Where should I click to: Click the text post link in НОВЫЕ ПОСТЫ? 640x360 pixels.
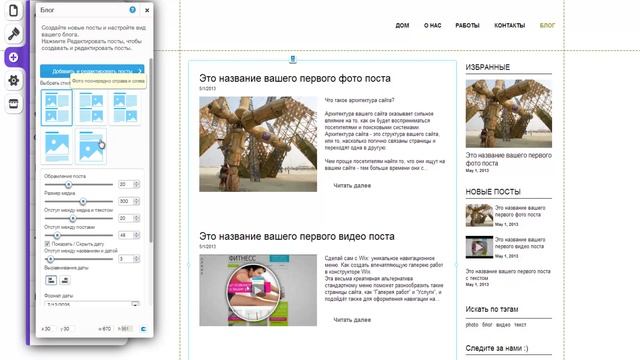coord(508,274)
